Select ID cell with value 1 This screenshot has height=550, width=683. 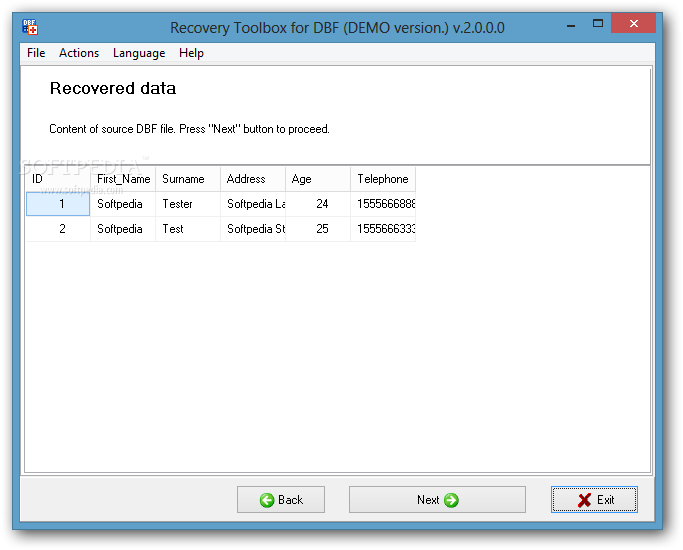pos(58,204)
